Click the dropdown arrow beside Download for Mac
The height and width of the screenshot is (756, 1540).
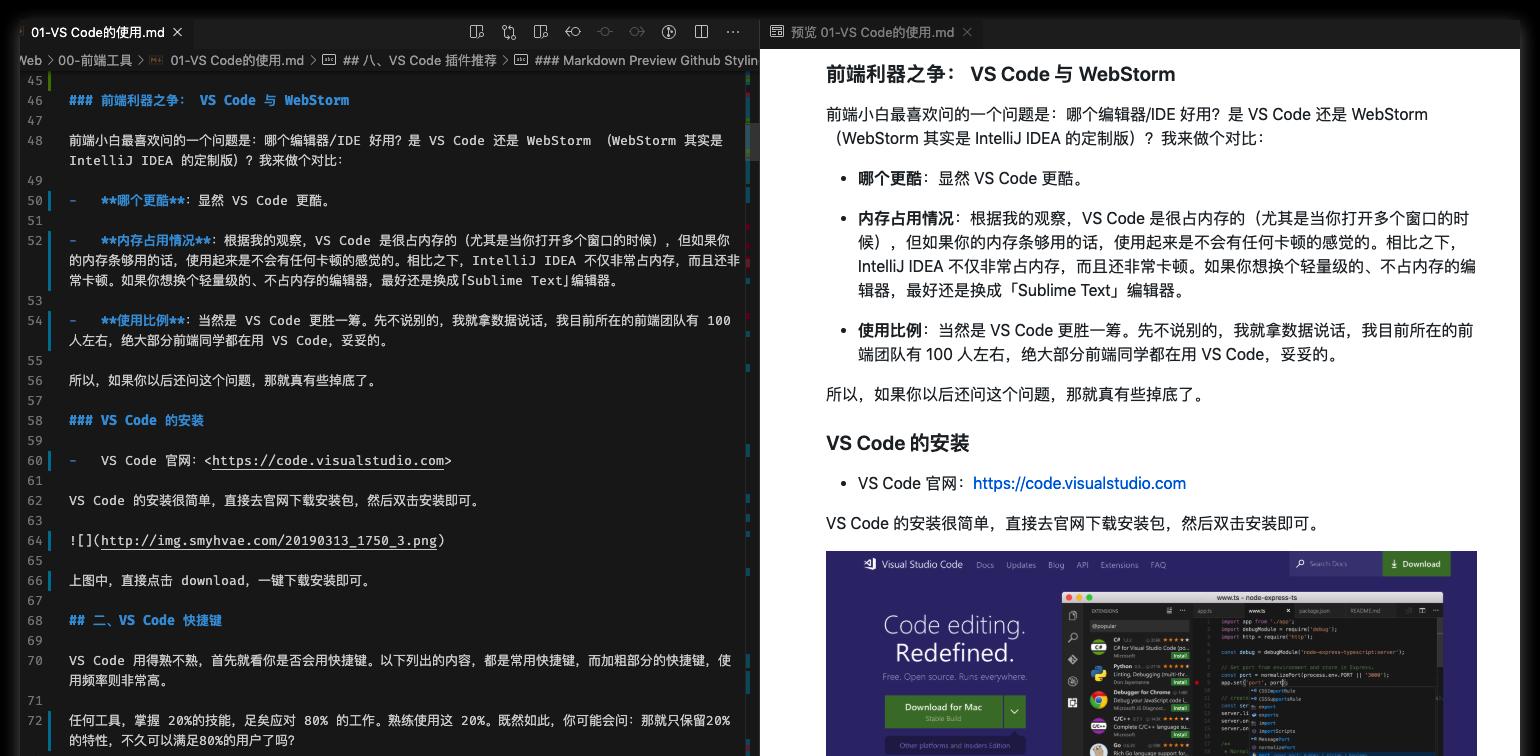point(1014,711)
